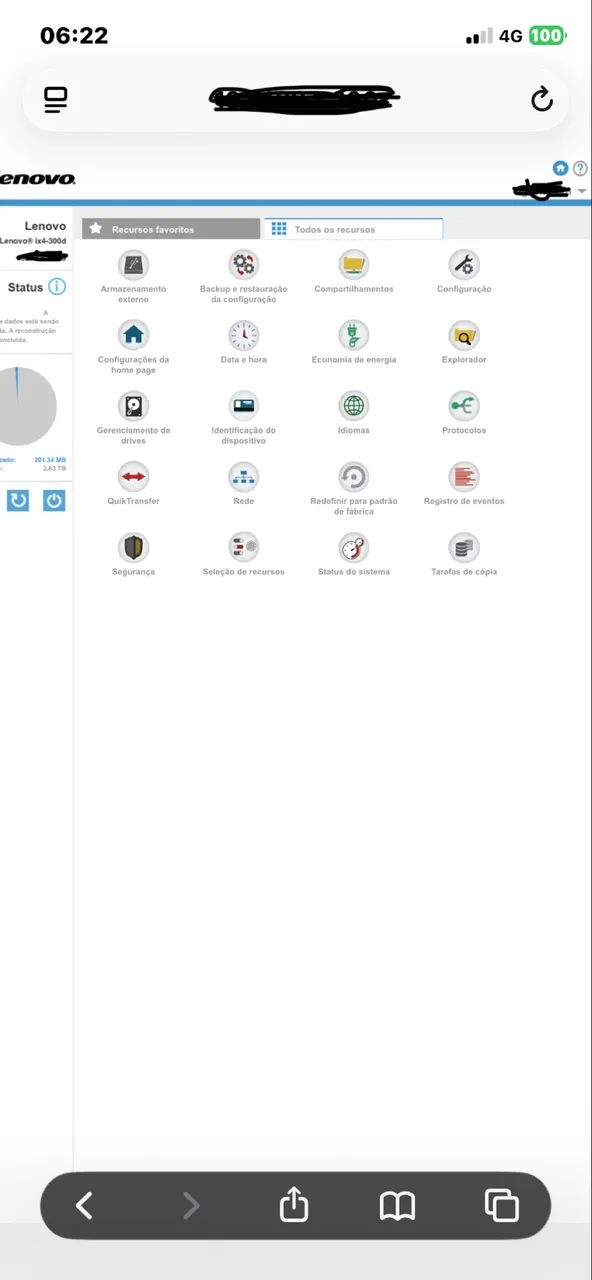The width and height of the screenshot is (592, 1280).
Task: Click the power button in Status panel
Action: click(54, 500)
